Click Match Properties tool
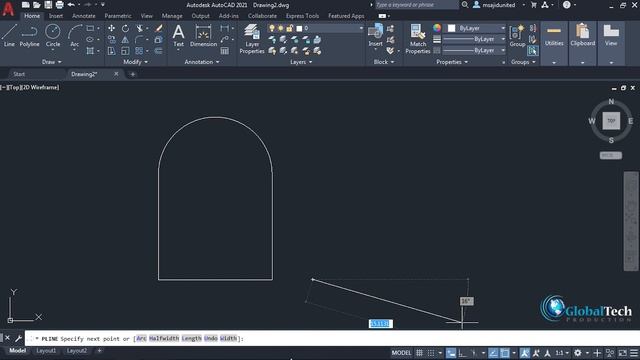The image size is (640, 360). pos(418,39)
